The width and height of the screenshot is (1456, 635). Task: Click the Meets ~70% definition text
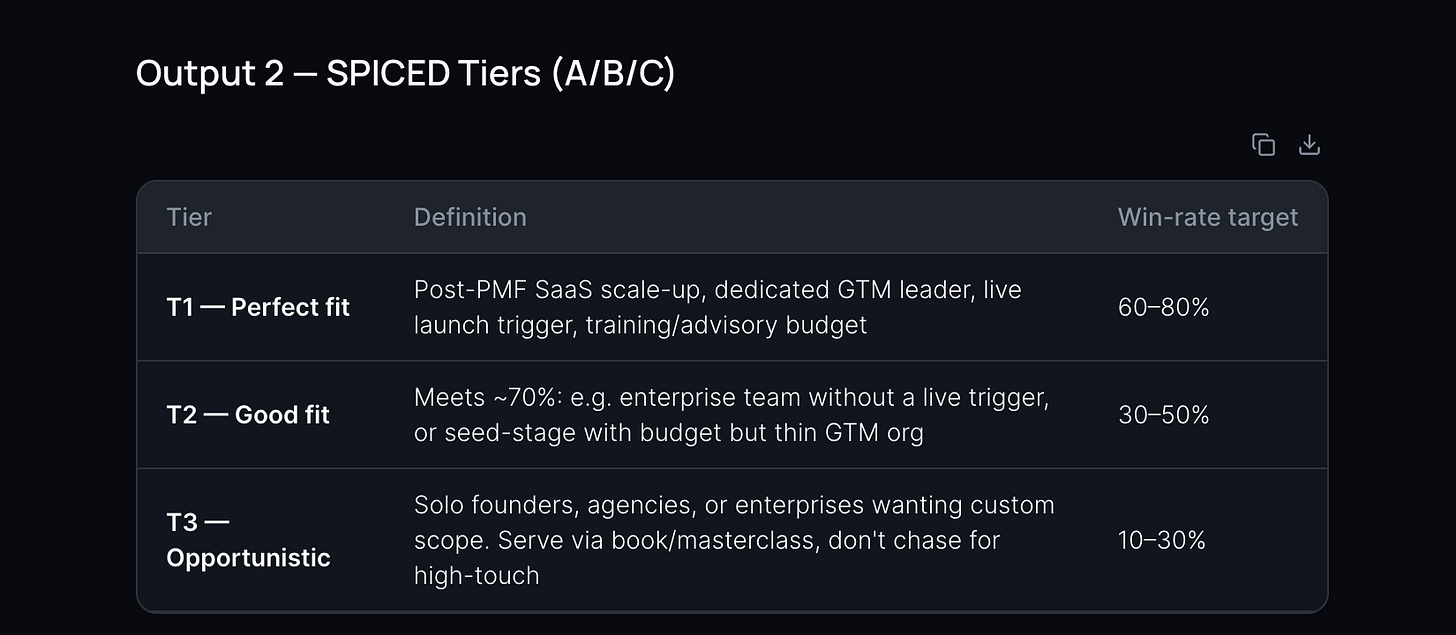pos(731,415)
